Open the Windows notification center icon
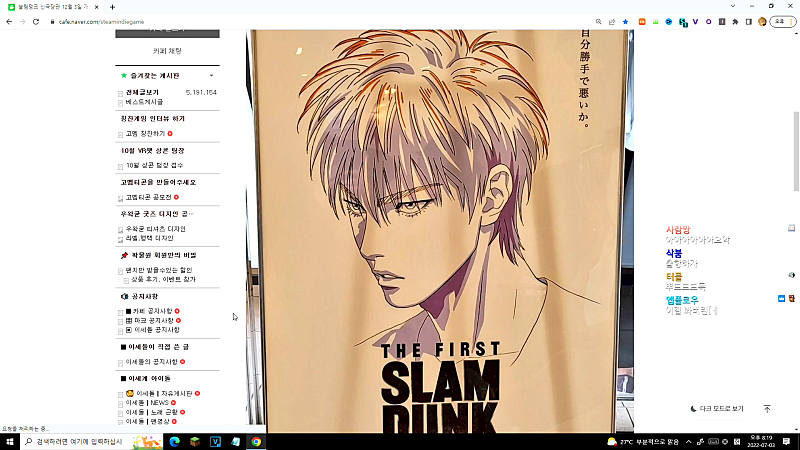The width and height of the screenshot is (800, 450). click(787, 442)
